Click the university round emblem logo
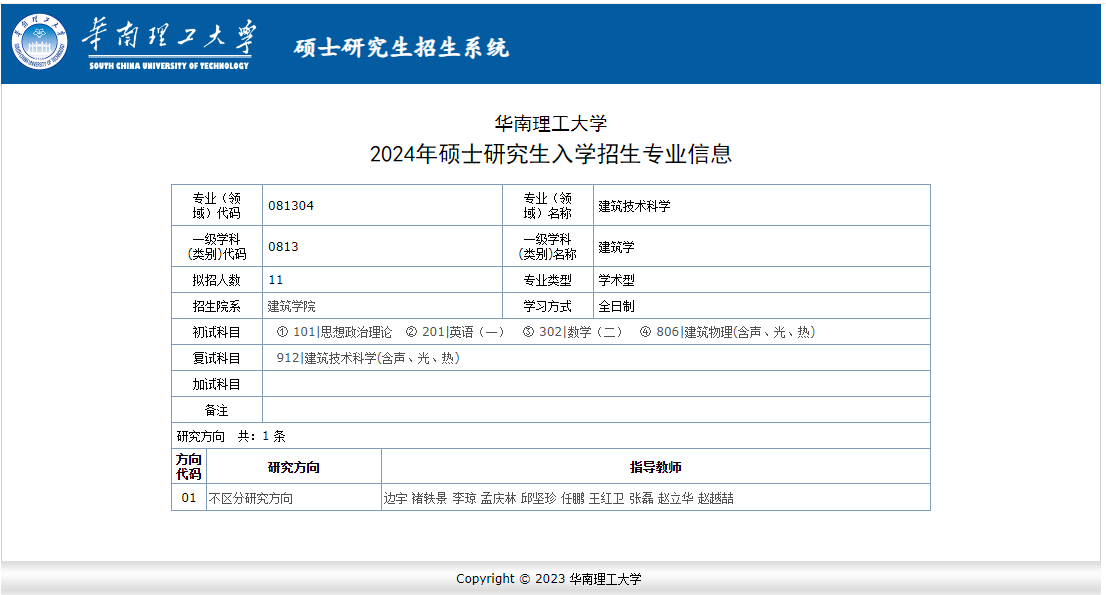This screenshot has height=595, width=1106. tap(40, 42)
